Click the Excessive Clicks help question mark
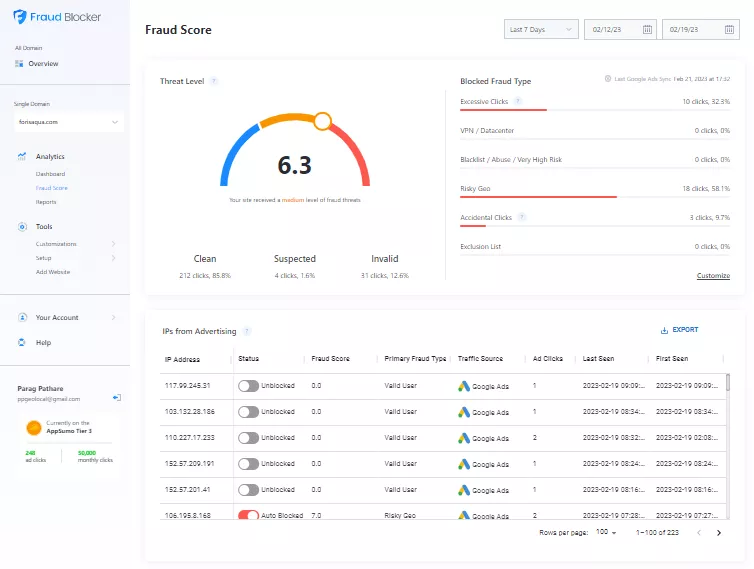754x569 pixels. pos(517,101)
